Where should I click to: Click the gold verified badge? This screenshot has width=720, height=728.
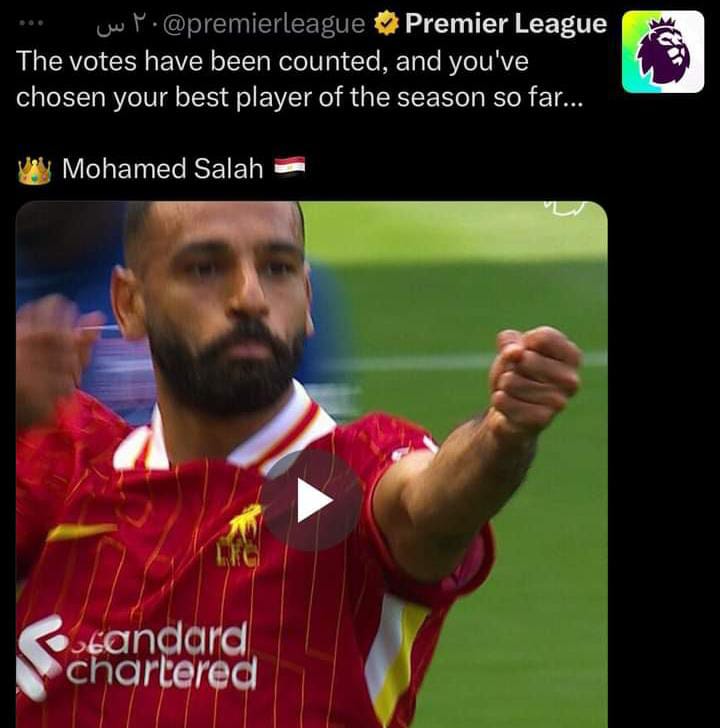tap(386, 24)
